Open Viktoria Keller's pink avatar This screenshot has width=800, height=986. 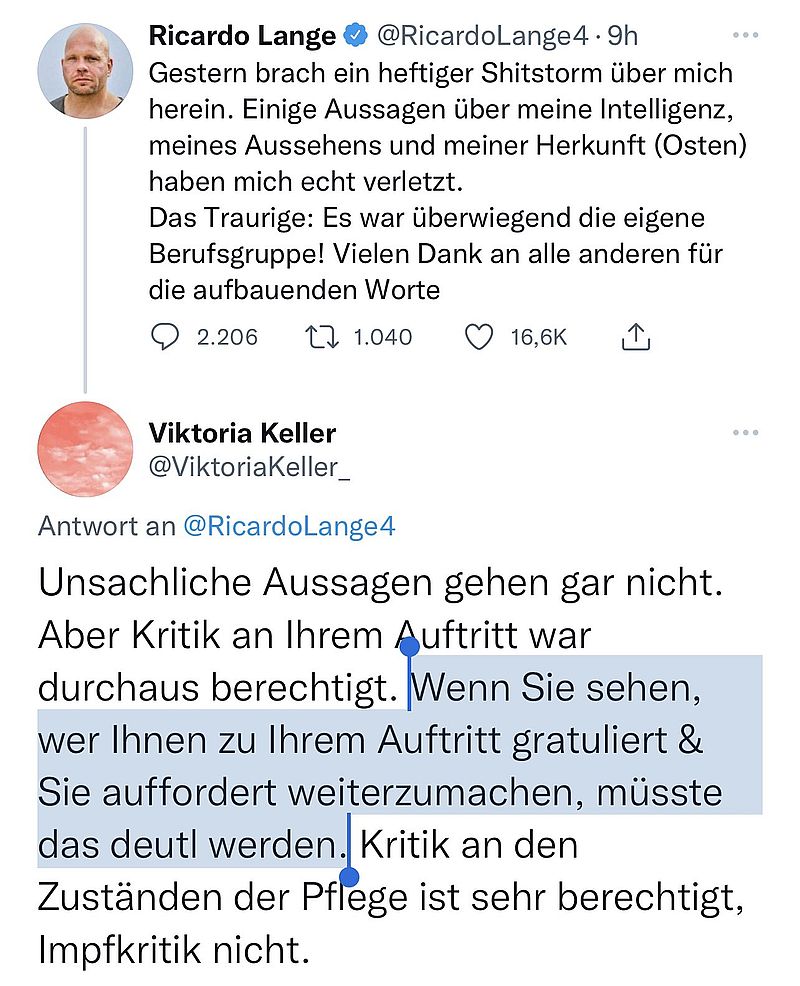point(86,450)
